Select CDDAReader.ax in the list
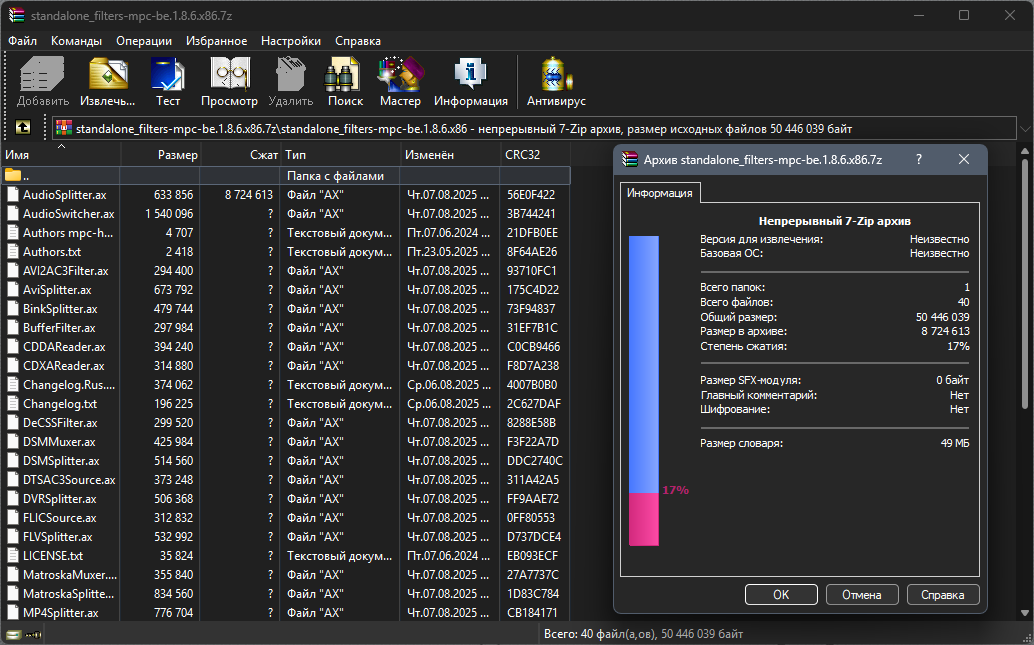 63,346
